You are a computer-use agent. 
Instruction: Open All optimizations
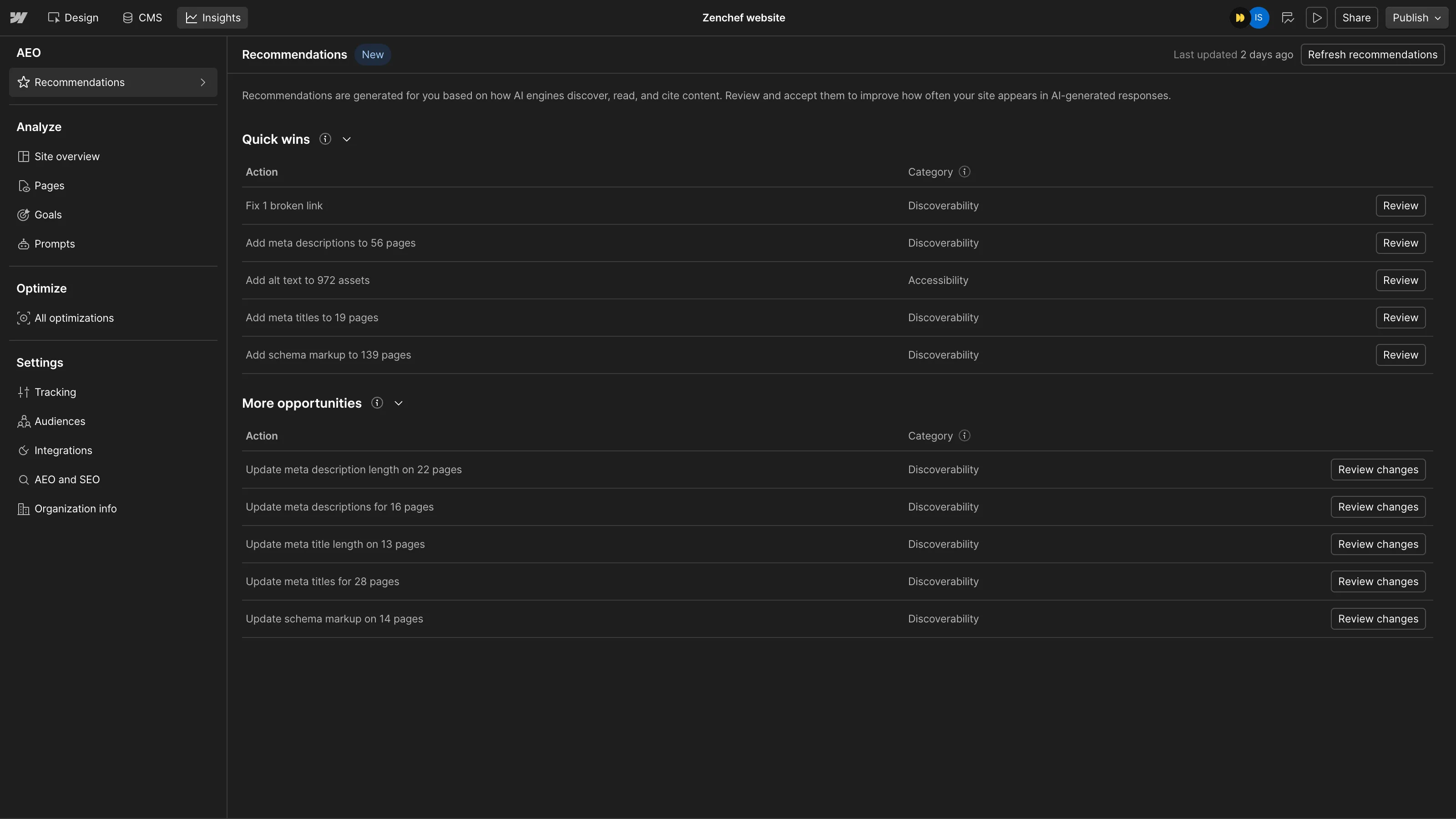click(x=113, y=318)
